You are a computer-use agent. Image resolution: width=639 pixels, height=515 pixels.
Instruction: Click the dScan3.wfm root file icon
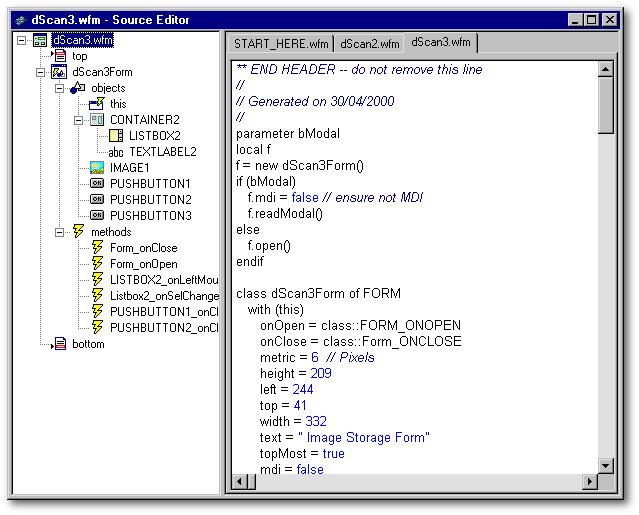tap(39, 41)
